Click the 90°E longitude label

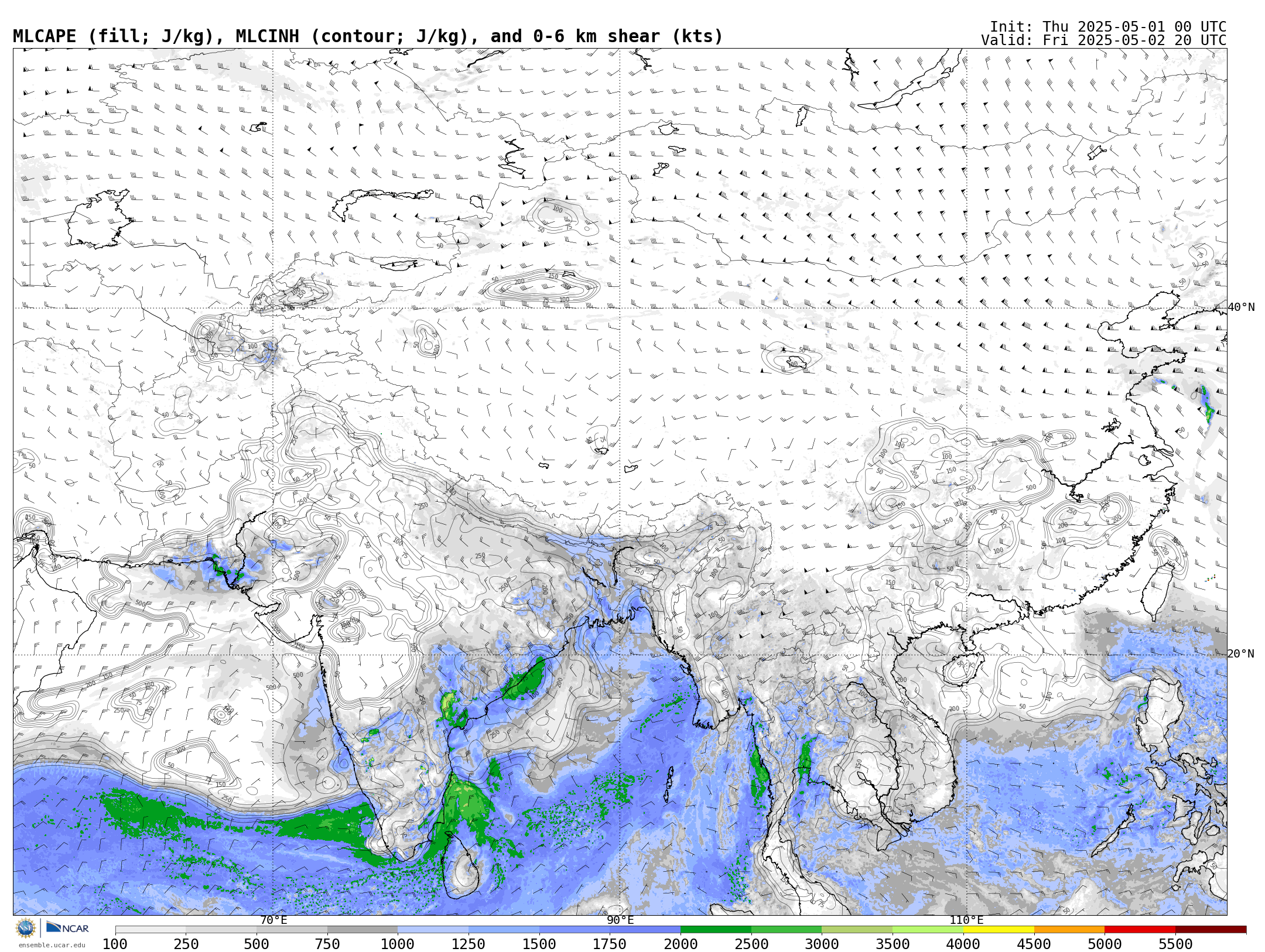coord(620,920)
